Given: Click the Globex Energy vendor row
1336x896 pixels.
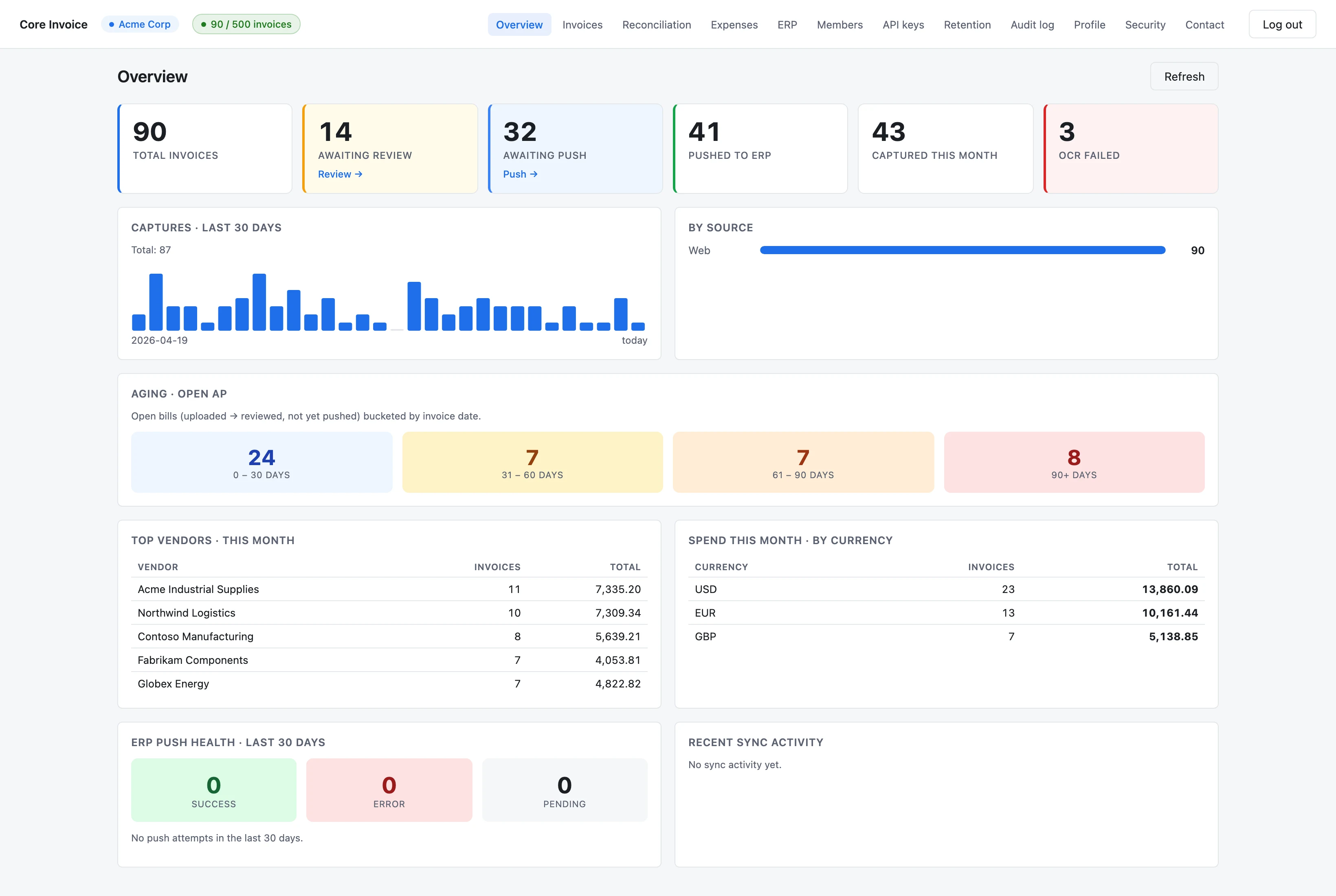Looking at the screenshot, I should [389, 684].
